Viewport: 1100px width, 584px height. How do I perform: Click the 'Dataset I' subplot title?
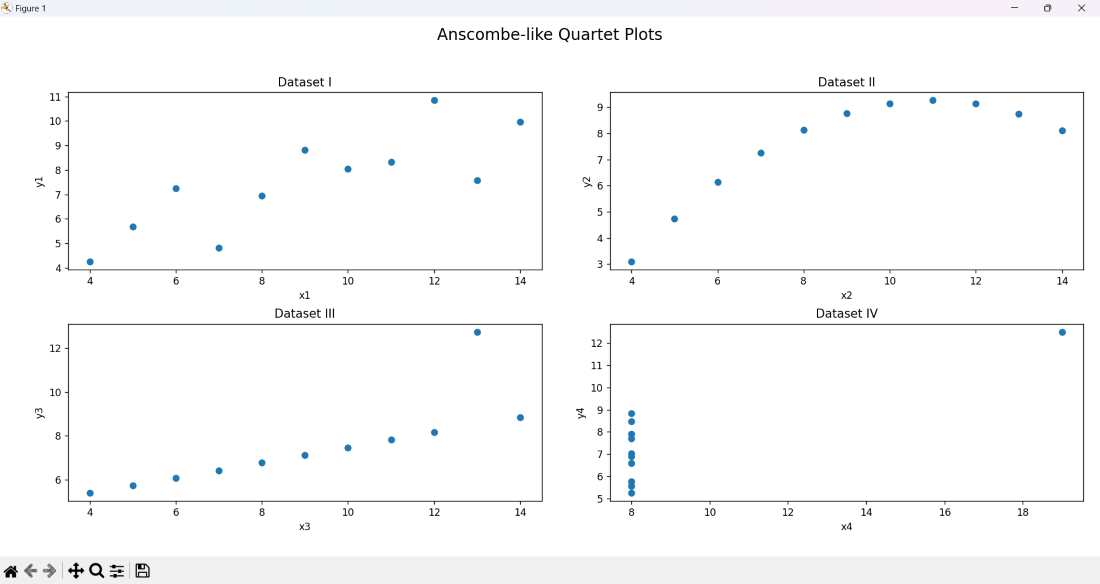click(305, 82)
